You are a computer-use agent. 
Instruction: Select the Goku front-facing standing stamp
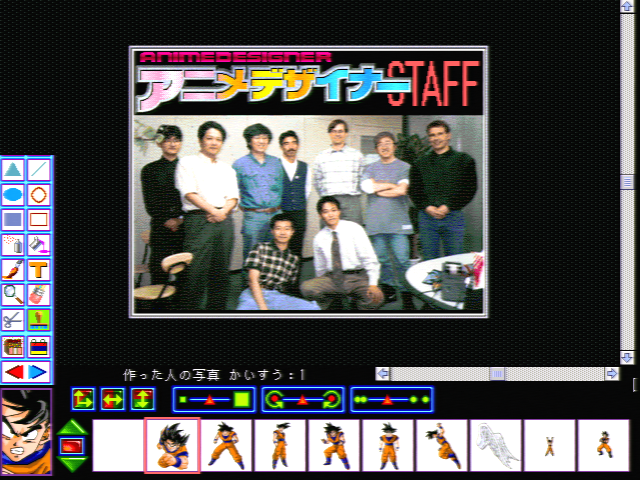[388, 445]
